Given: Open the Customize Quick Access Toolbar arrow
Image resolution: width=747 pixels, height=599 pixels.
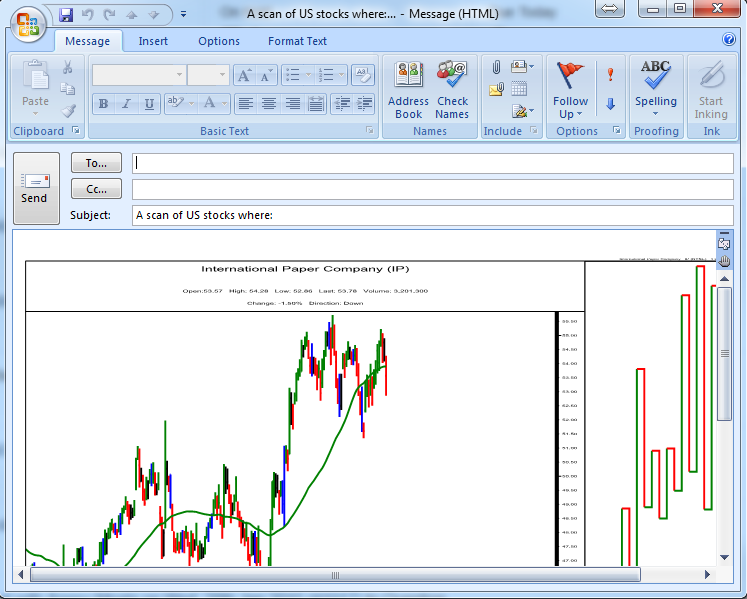Looking at the screenshot, I should [183, 15].
